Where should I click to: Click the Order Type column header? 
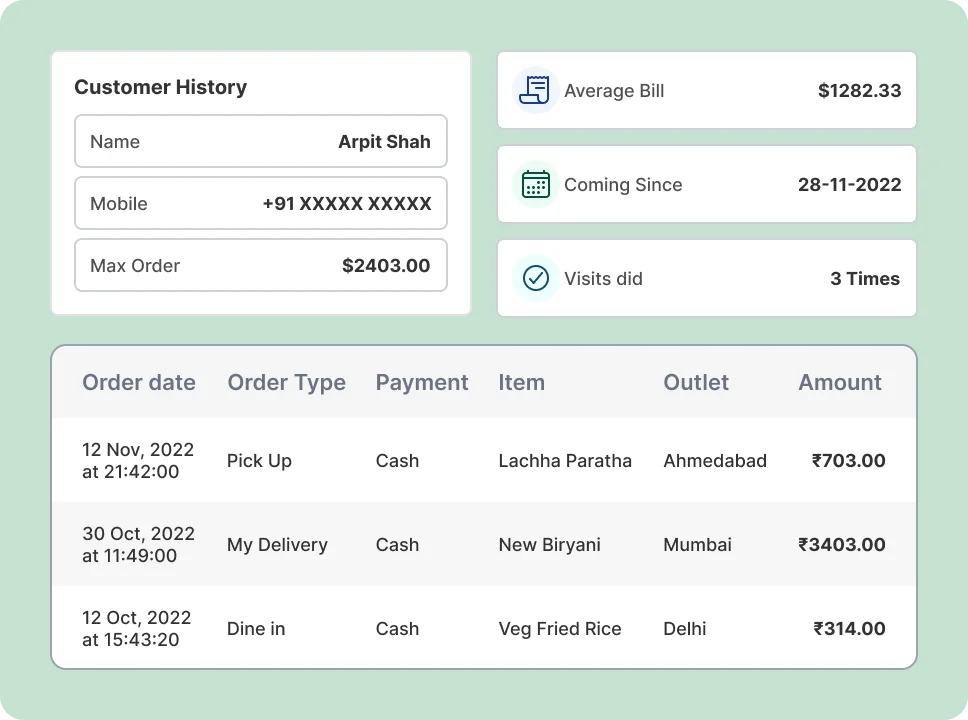point(286,382)
